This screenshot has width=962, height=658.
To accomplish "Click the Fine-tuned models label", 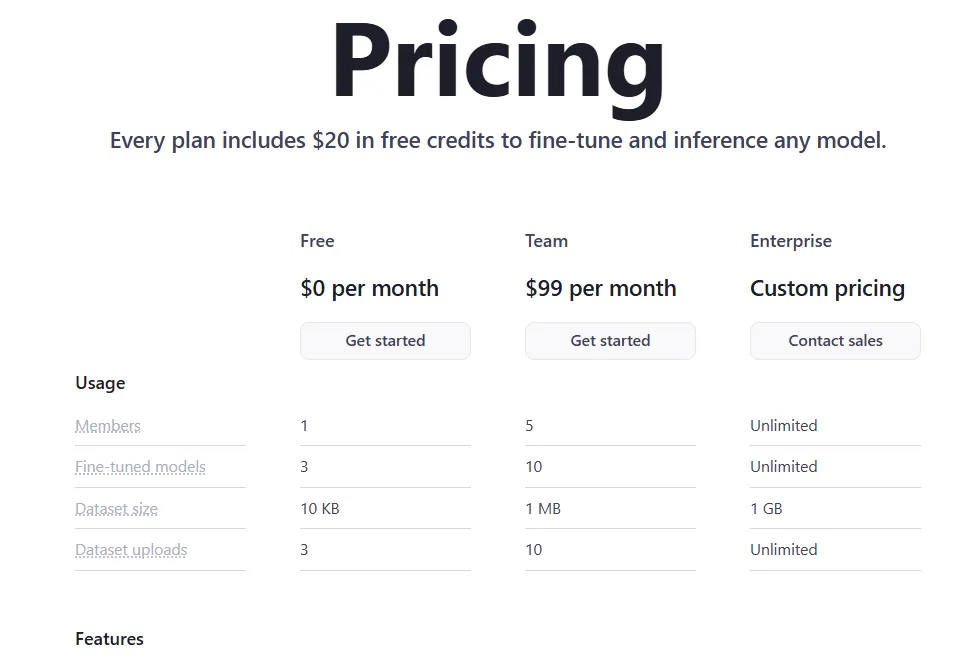I will [x=140, y=466].
